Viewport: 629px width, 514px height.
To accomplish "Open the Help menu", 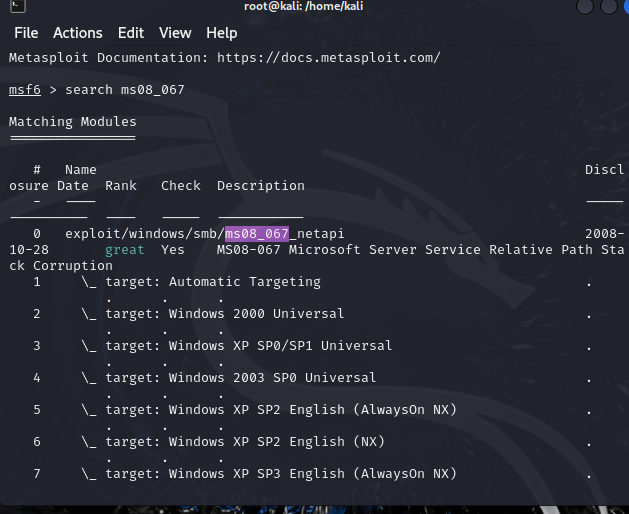I will tap(221, 33).
